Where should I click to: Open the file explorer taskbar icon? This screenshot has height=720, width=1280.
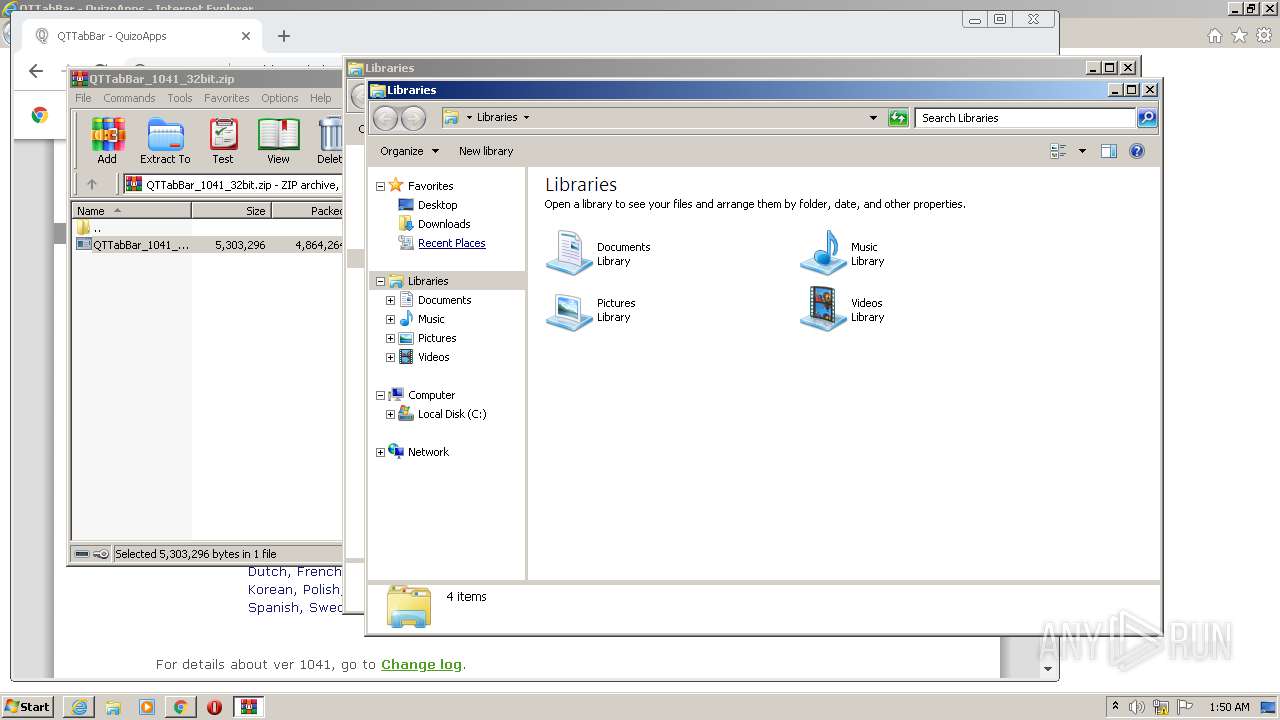tap(113, 707)
